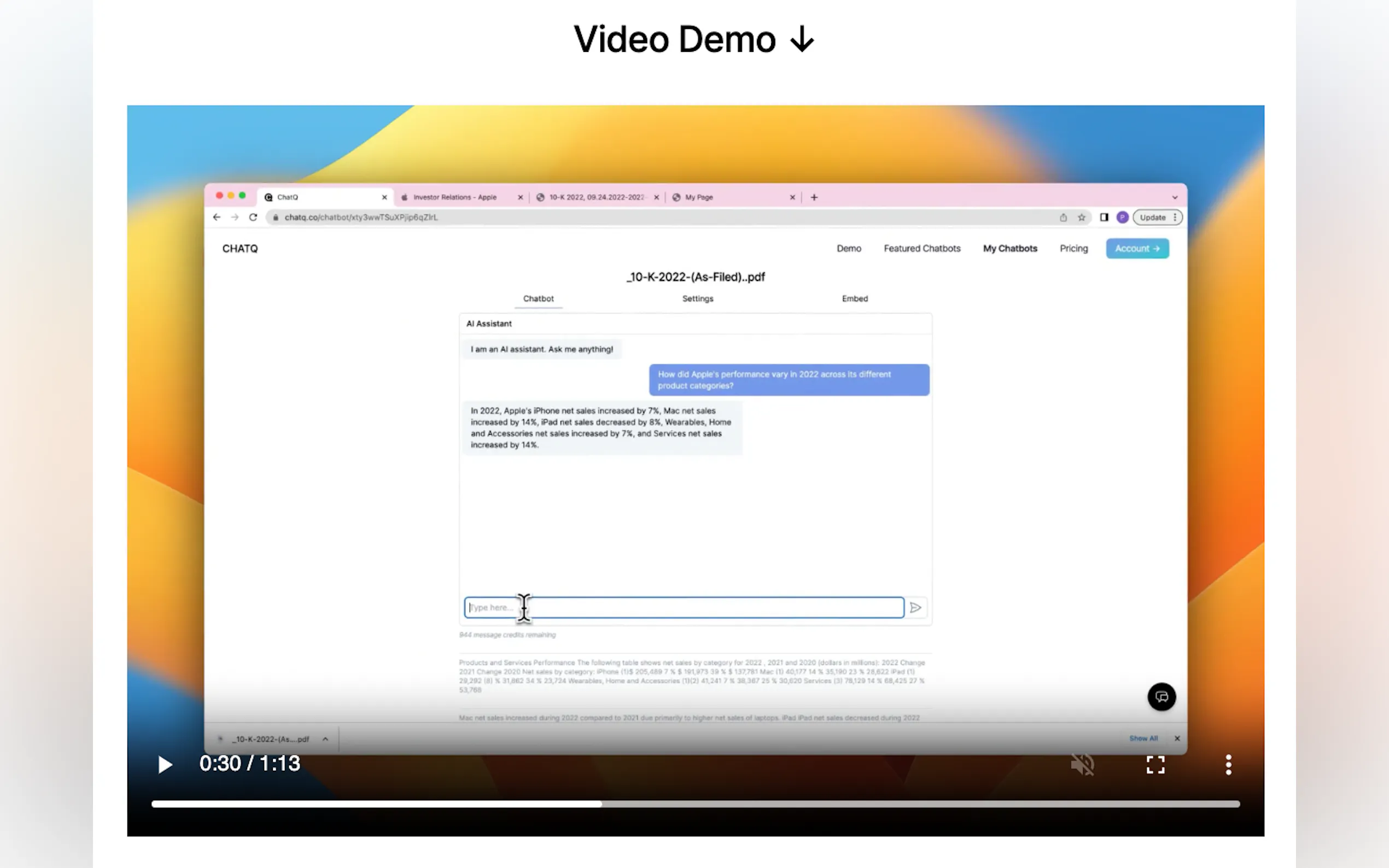1389x868 pixels.
Task: Click the 0:30 / 1:13 time display
Action: pos(250,763)
